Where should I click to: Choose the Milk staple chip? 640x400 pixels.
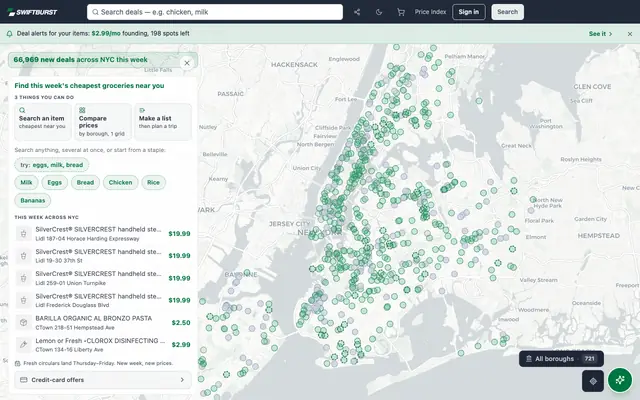(26, 182)
